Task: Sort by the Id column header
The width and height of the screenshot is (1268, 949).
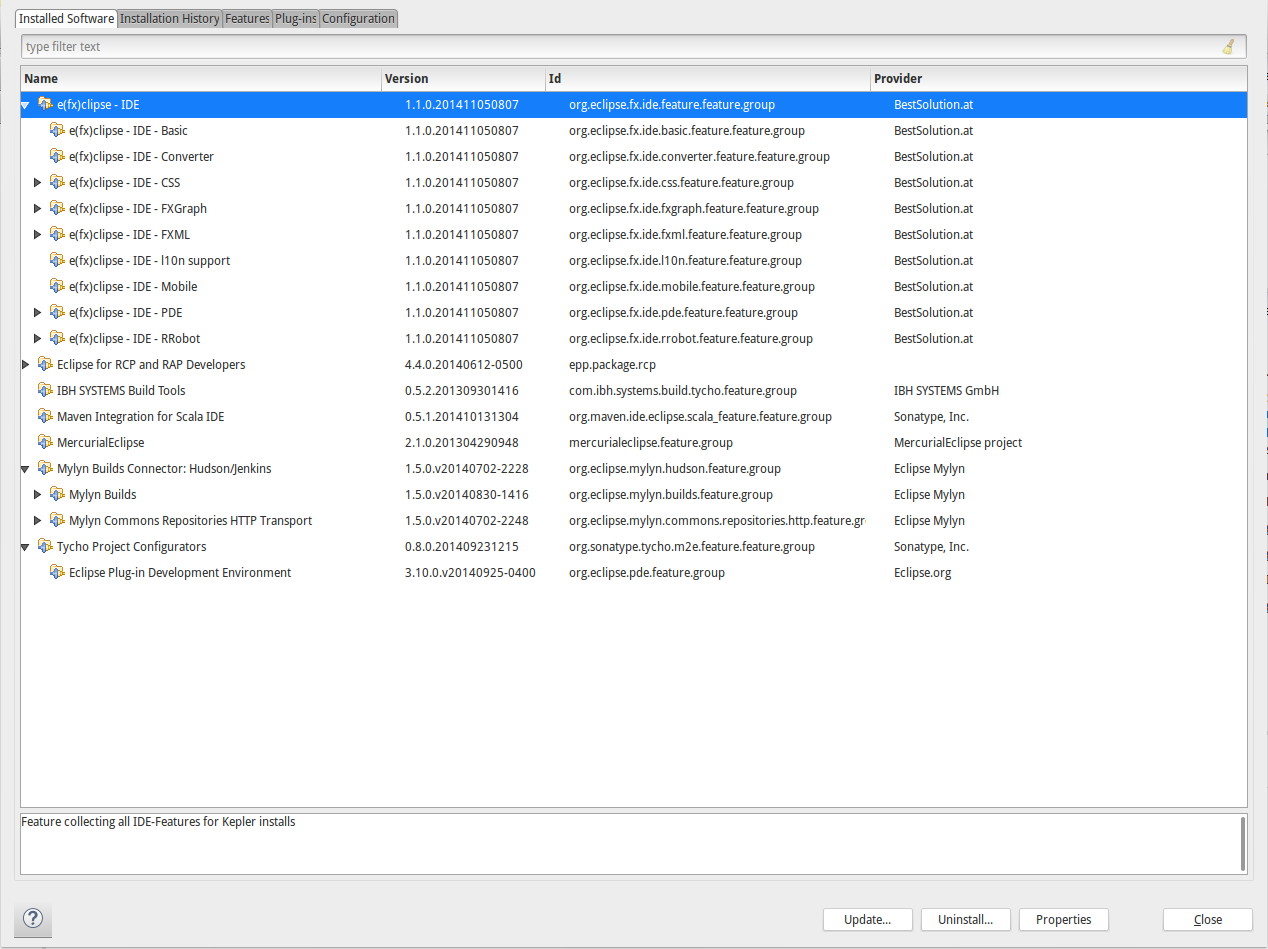Action: 708,78
